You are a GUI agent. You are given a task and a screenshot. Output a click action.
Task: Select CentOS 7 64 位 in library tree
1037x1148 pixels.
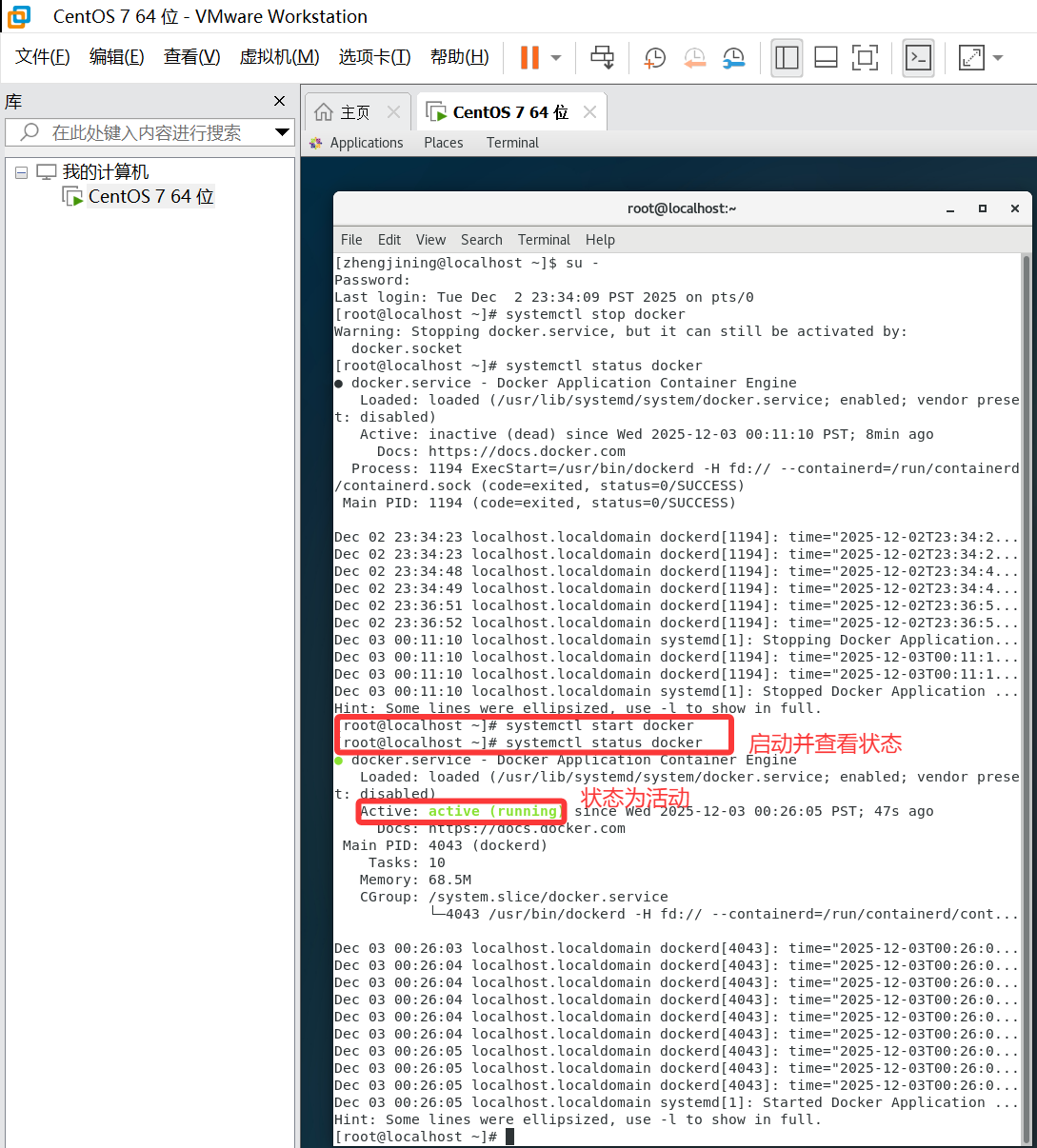click(x=150, y=197)
